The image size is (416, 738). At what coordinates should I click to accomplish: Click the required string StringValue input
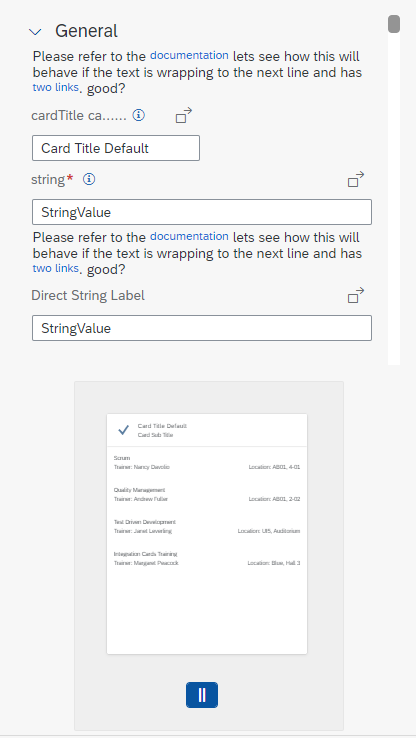202,212
